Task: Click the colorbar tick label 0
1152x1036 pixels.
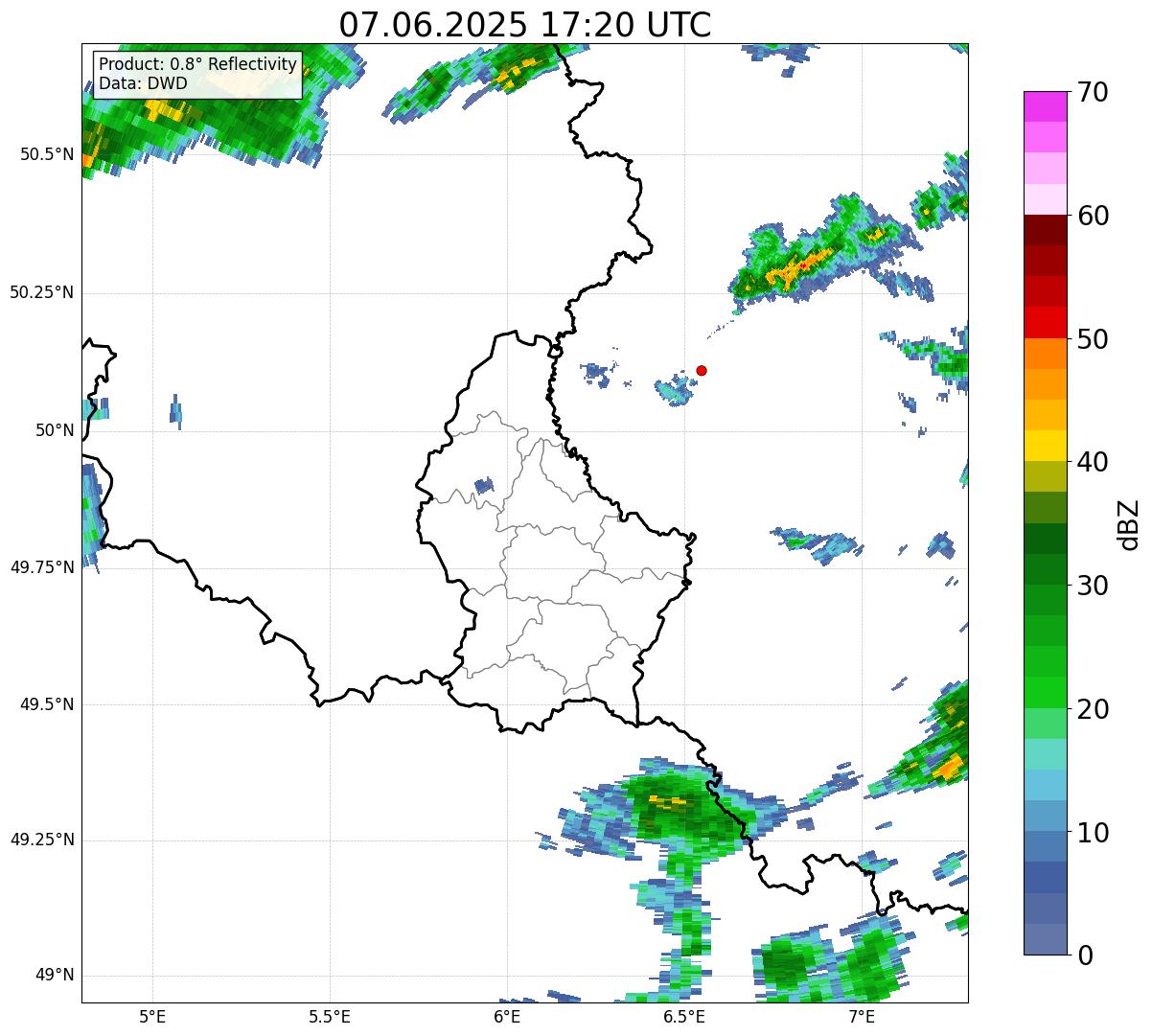Action: click(1086, 955)
